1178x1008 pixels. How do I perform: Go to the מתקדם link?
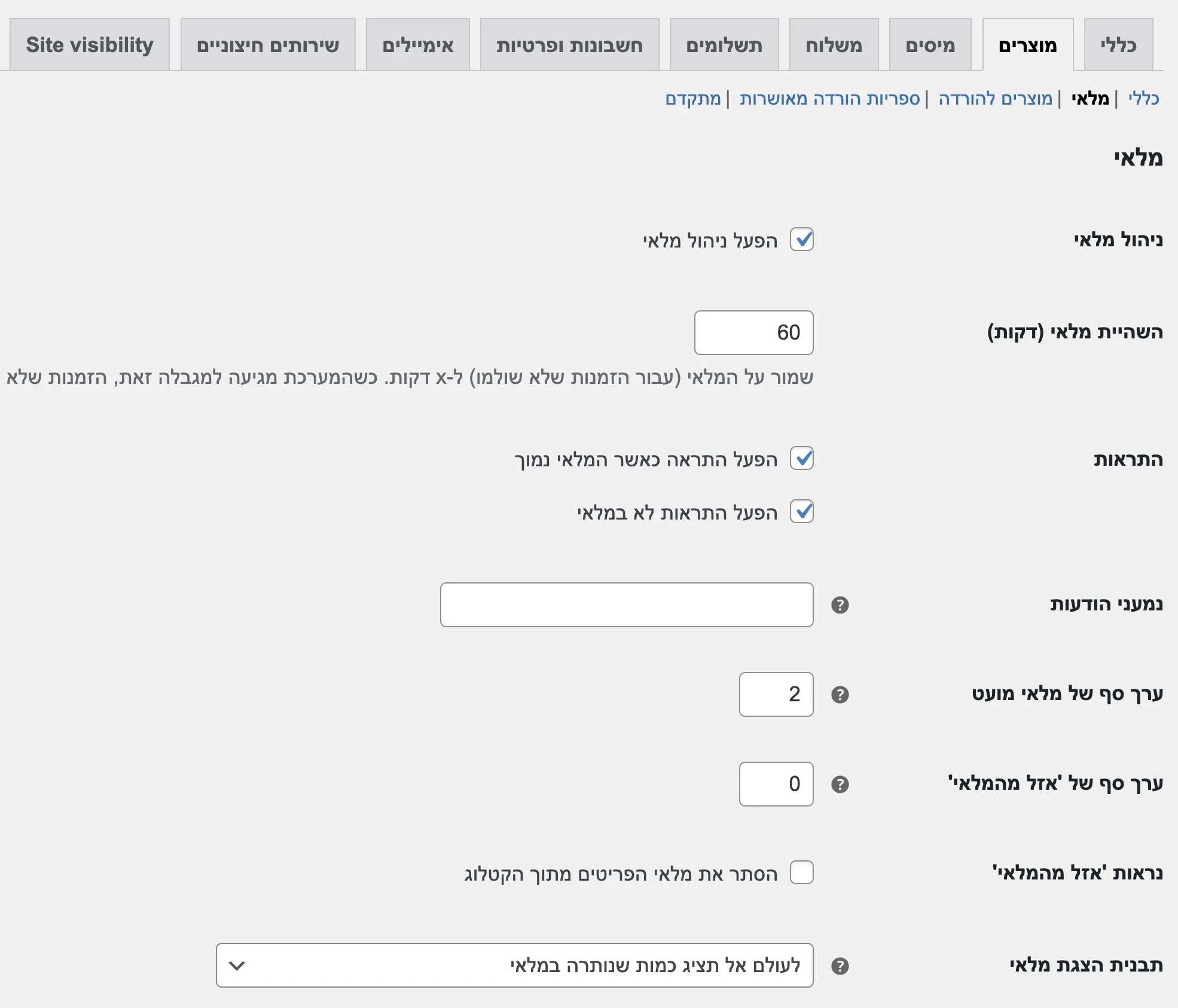tap(693, 98)
